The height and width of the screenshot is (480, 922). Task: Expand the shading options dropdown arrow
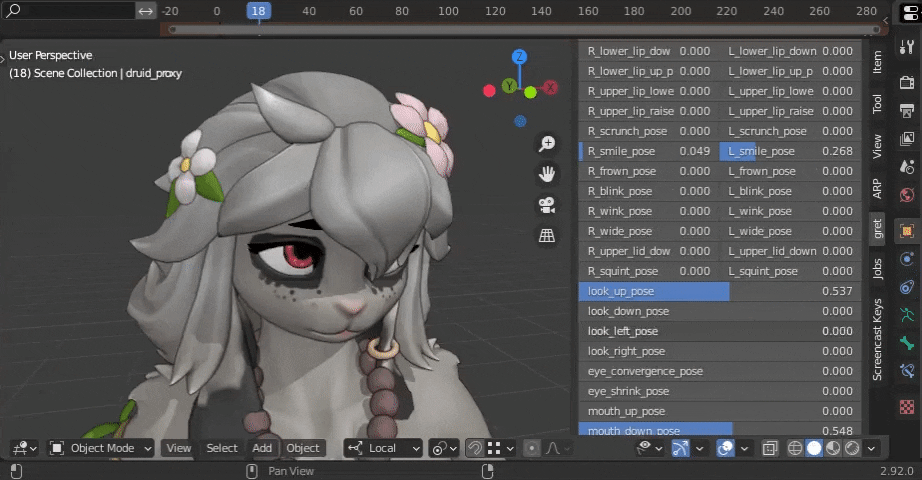(871, 448)
